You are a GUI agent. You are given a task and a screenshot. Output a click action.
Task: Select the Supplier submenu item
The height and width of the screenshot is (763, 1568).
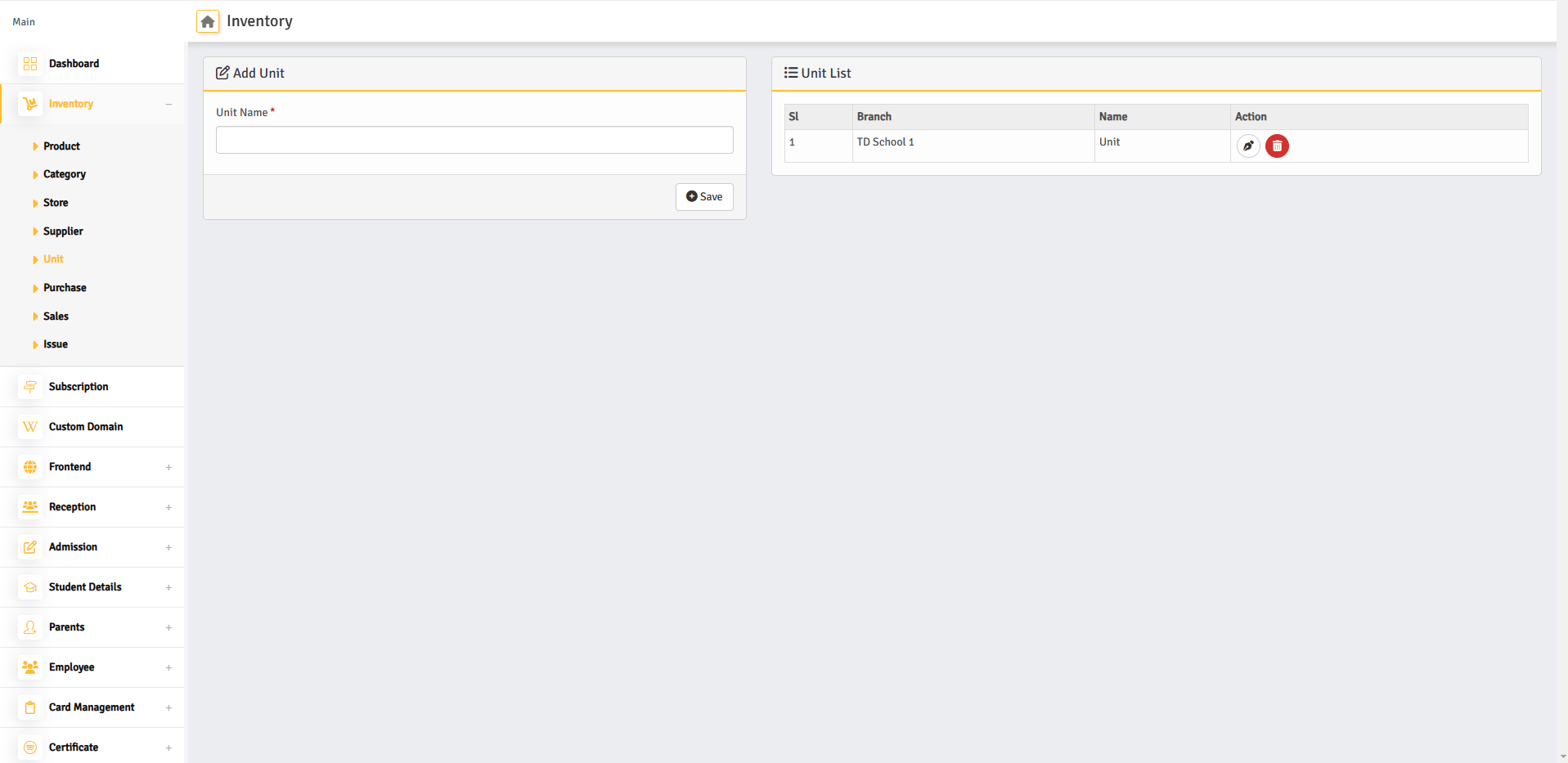[x=63, y=231]
